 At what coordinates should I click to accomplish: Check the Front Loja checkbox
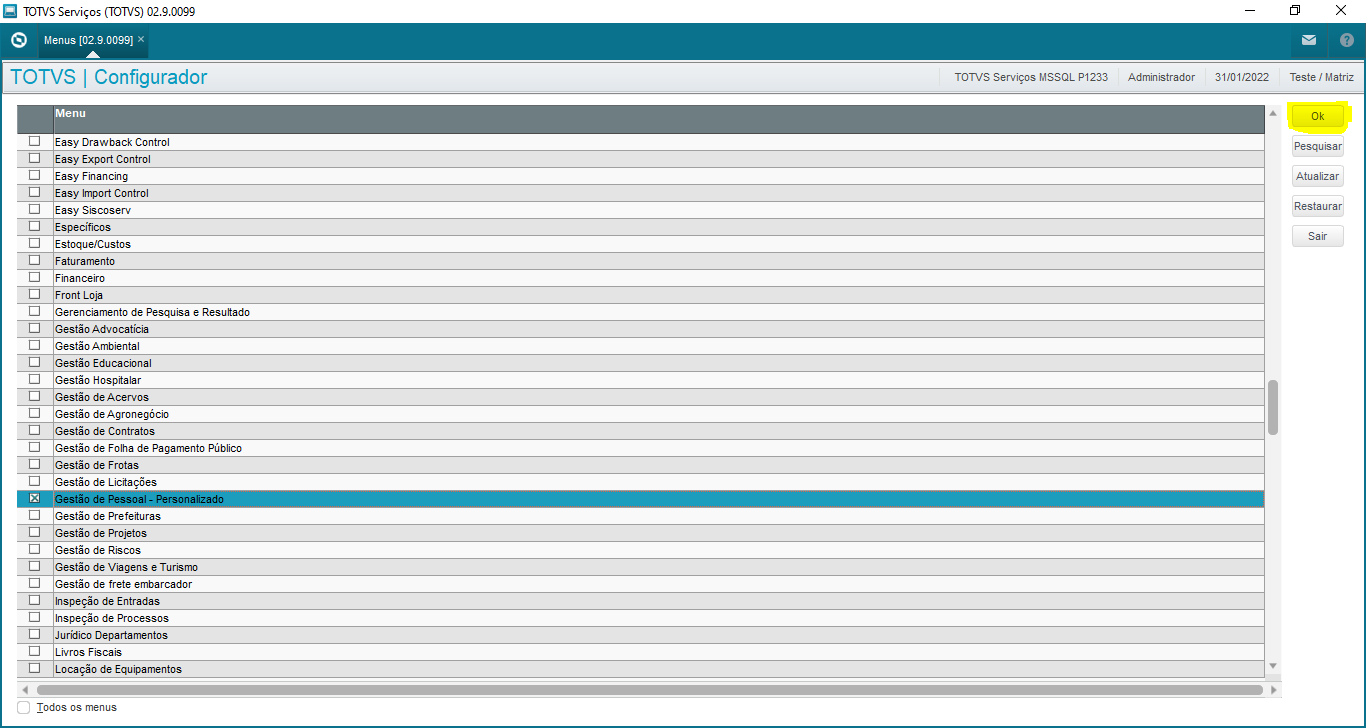pyautogui.click(x=35, y=295)
